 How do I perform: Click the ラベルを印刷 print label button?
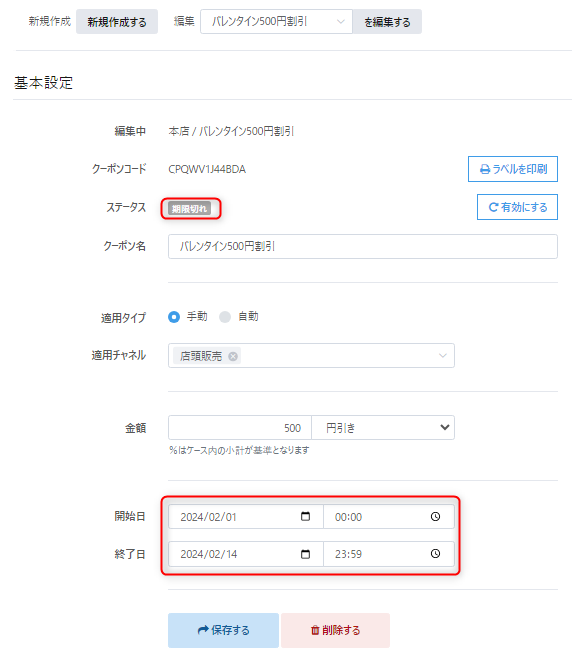(513, 169)
